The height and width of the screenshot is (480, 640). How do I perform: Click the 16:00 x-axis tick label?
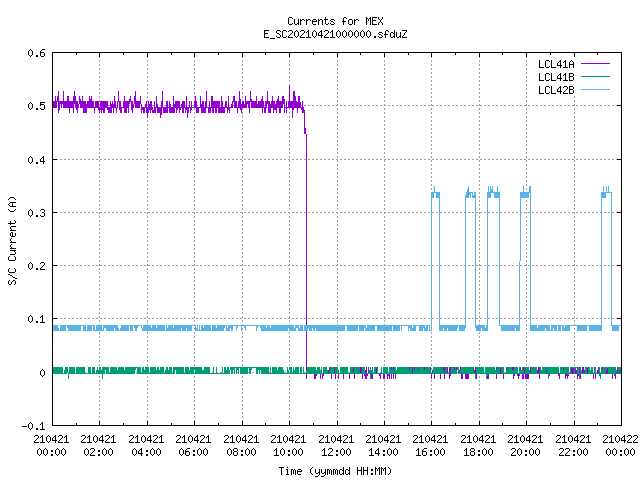[x=430, y=452]
